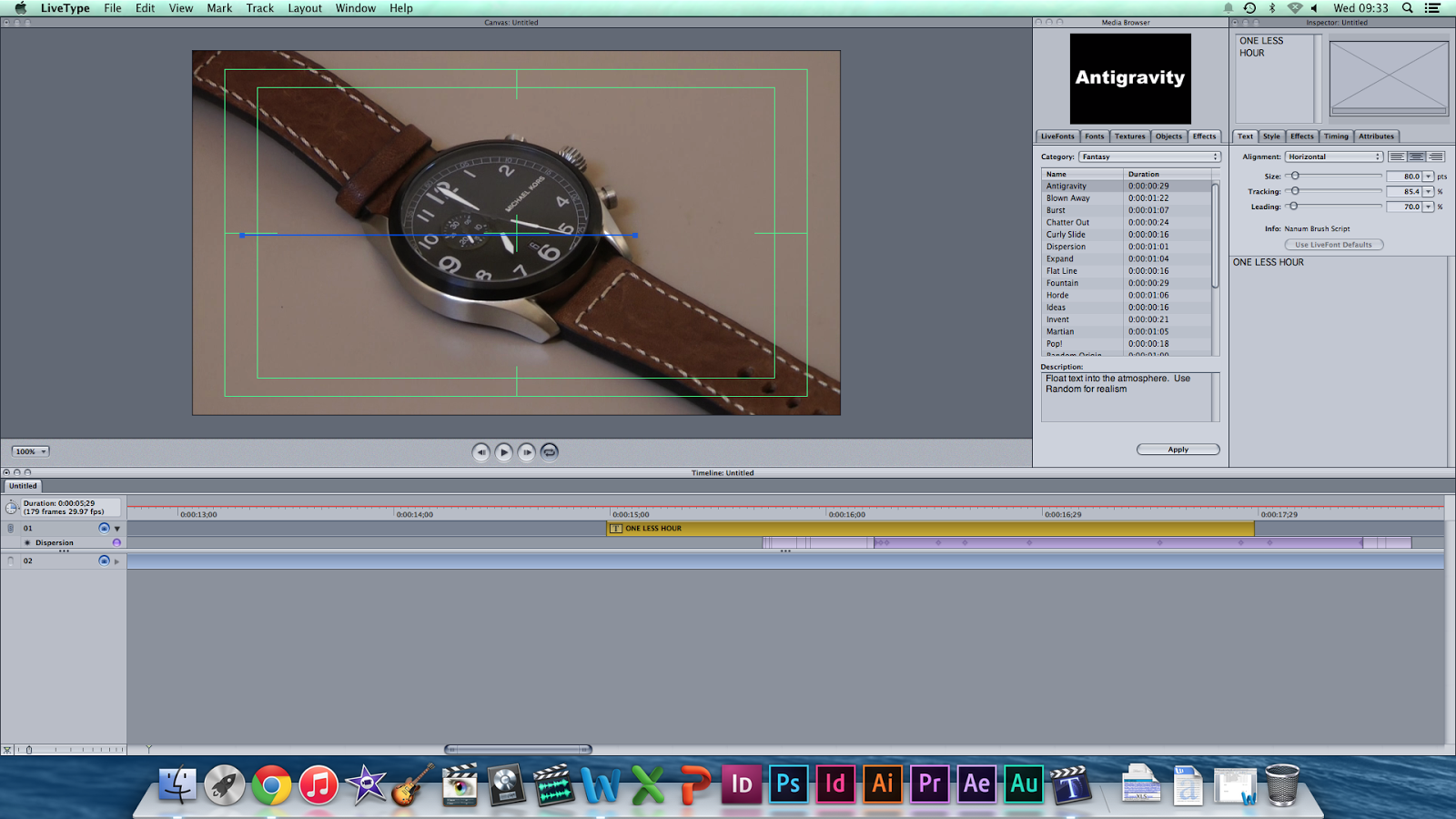Image resolution: width=1456 pixels, height=819 pixels.
Task: Open Google Chrome from the Dock
Action: point(271,784)
